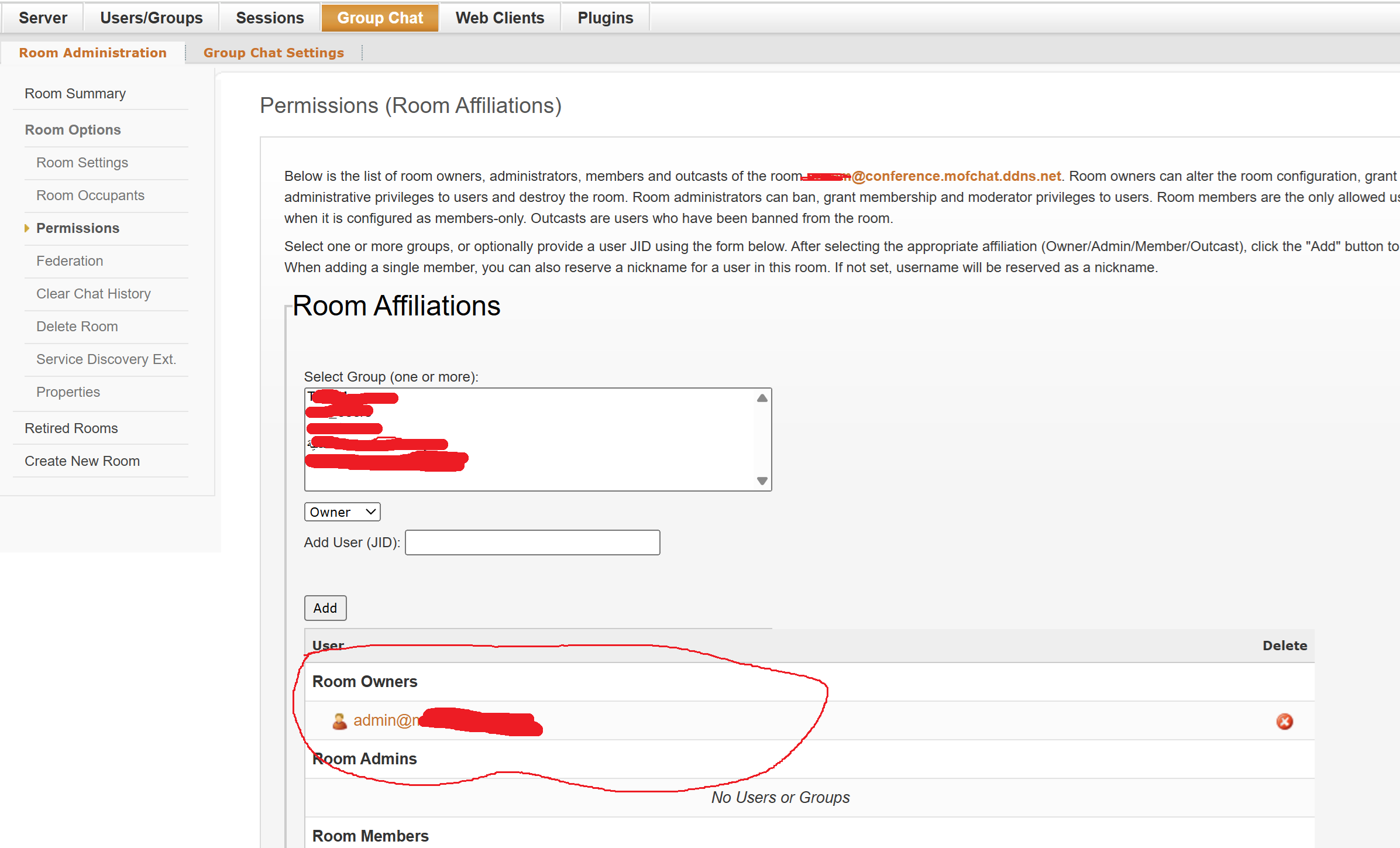Open Create New Room
The width and height of the screenshot is (1400, 848).
pos(82,461)
